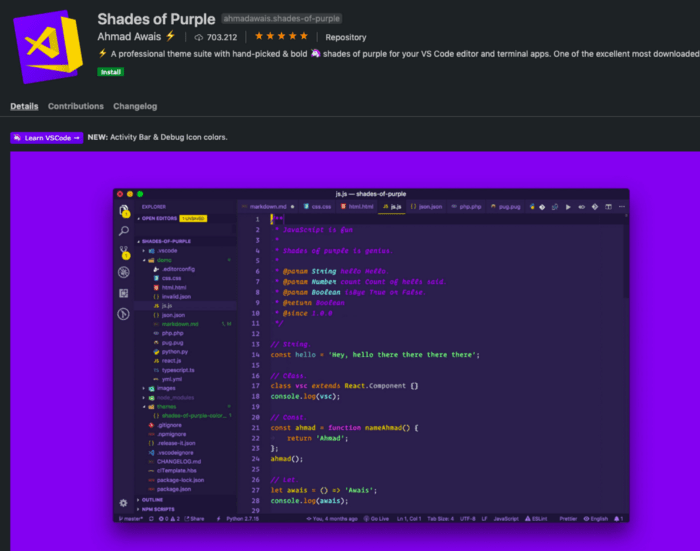Viewport: 700px width, 551px height.
Task: Click package.json file in preview explorer
Action: pos(185,489)
